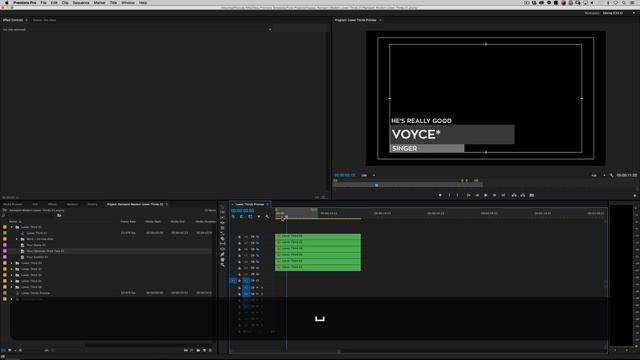Click the timeline timecode field
The image size is (640, 360).
(242, 211)
